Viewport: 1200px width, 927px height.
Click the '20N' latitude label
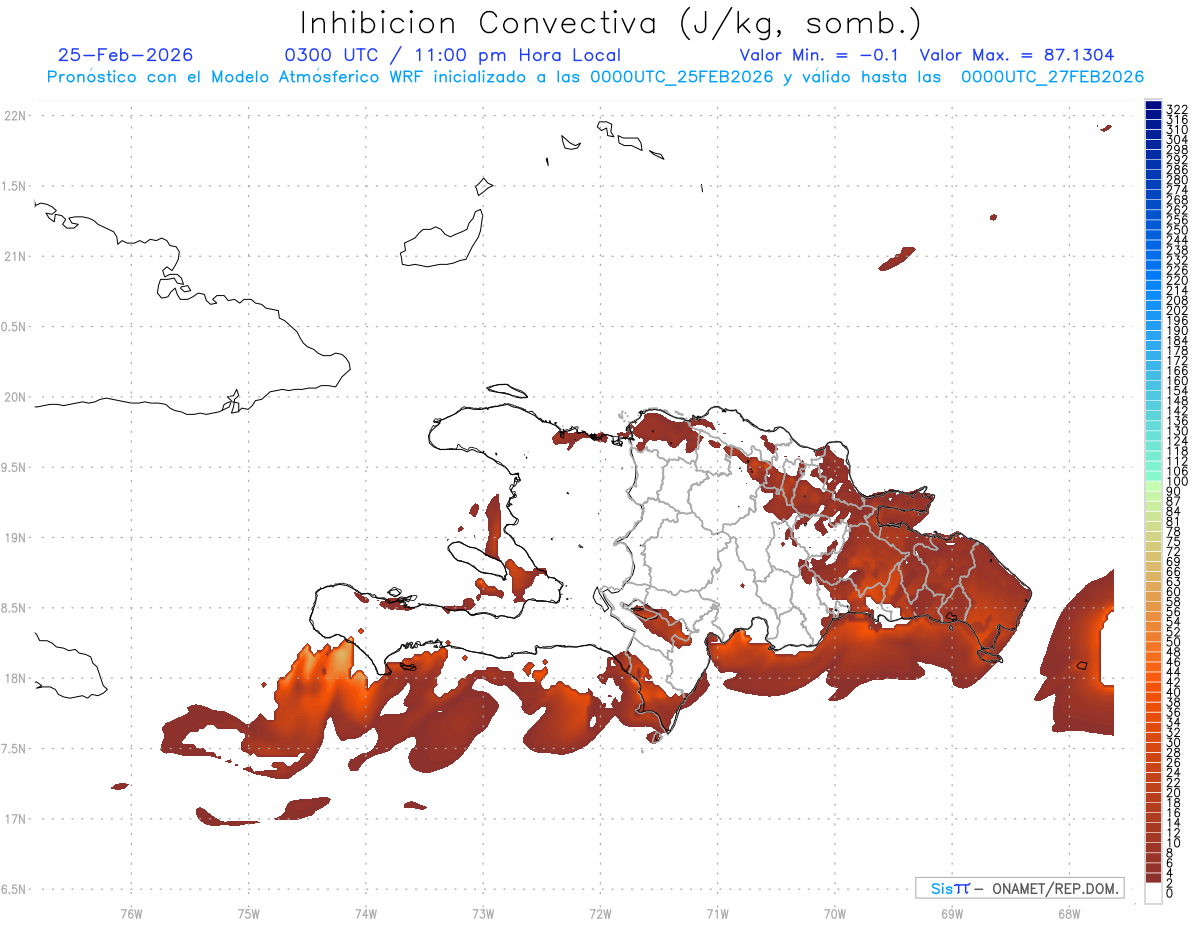[x=14, y=397]
